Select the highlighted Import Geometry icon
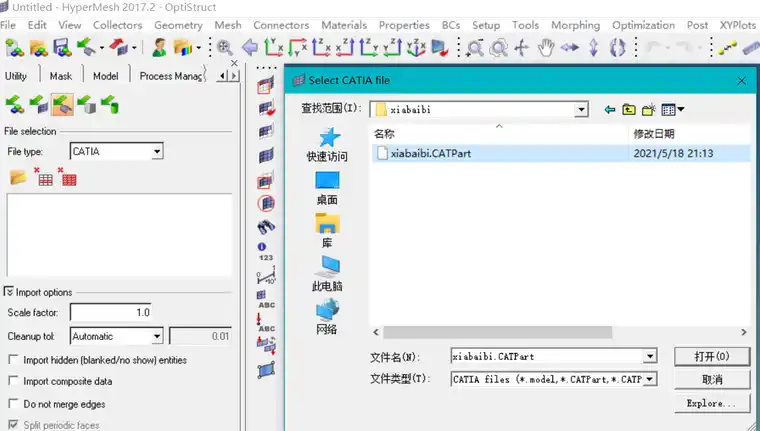Screen dimensions: 760x431 point(62,105)
